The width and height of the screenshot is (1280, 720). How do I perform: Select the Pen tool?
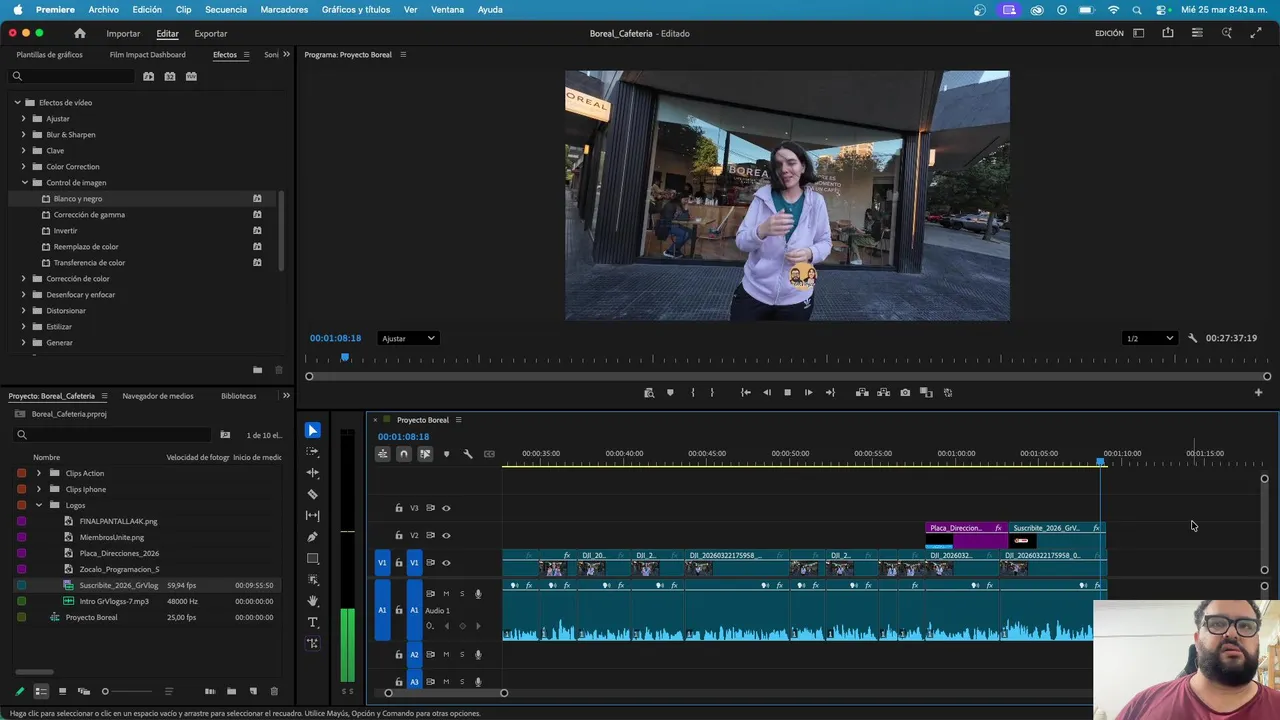click(x=313, y=537)
